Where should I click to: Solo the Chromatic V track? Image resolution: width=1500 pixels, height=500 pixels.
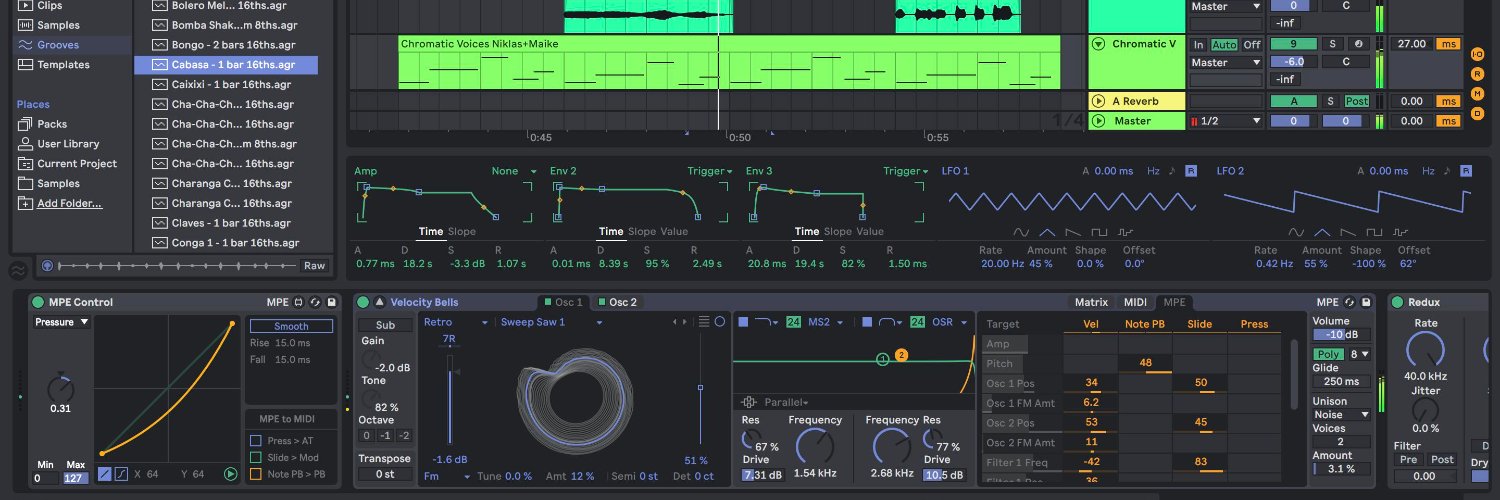point(1332,44)
